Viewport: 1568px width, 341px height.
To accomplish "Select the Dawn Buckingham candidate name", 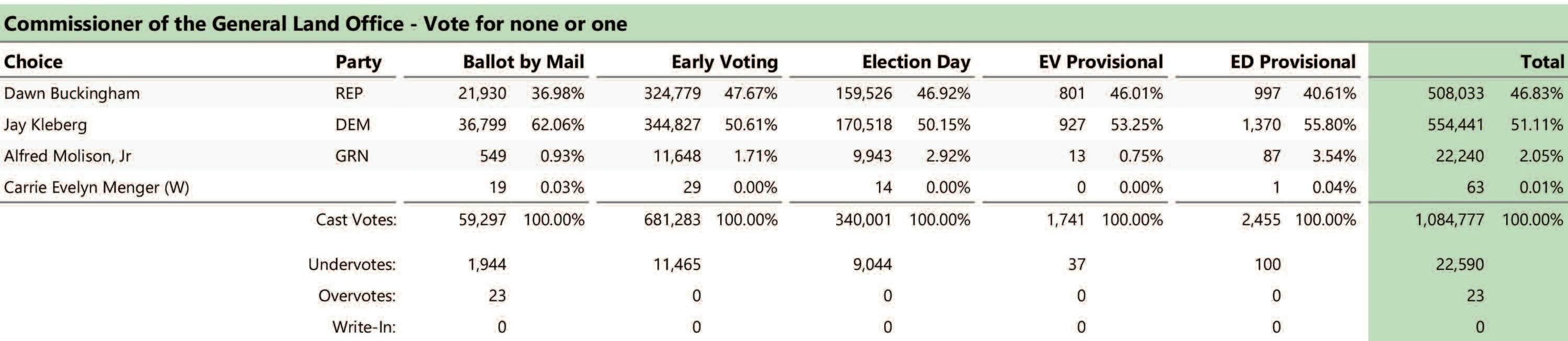I will (72, 93).
